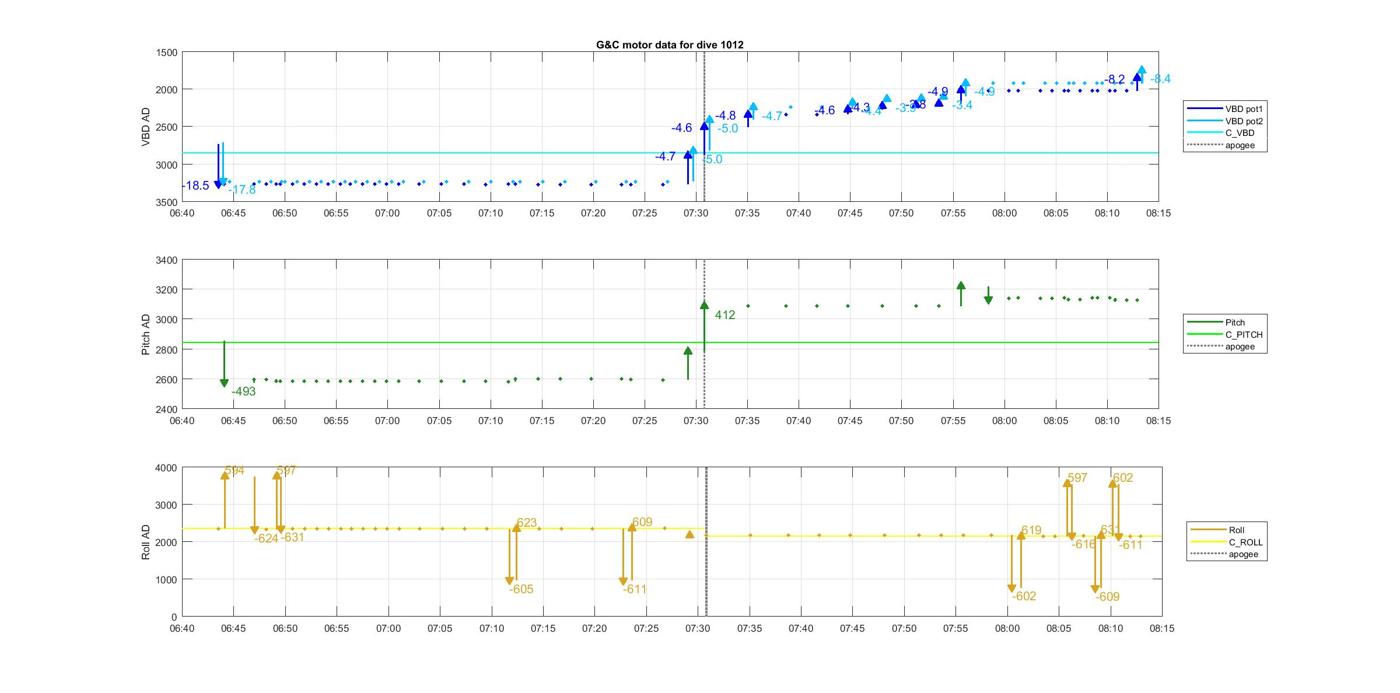Select the "594" roll data label
This screenshot has height=693, width=1400.
point(235,471)
